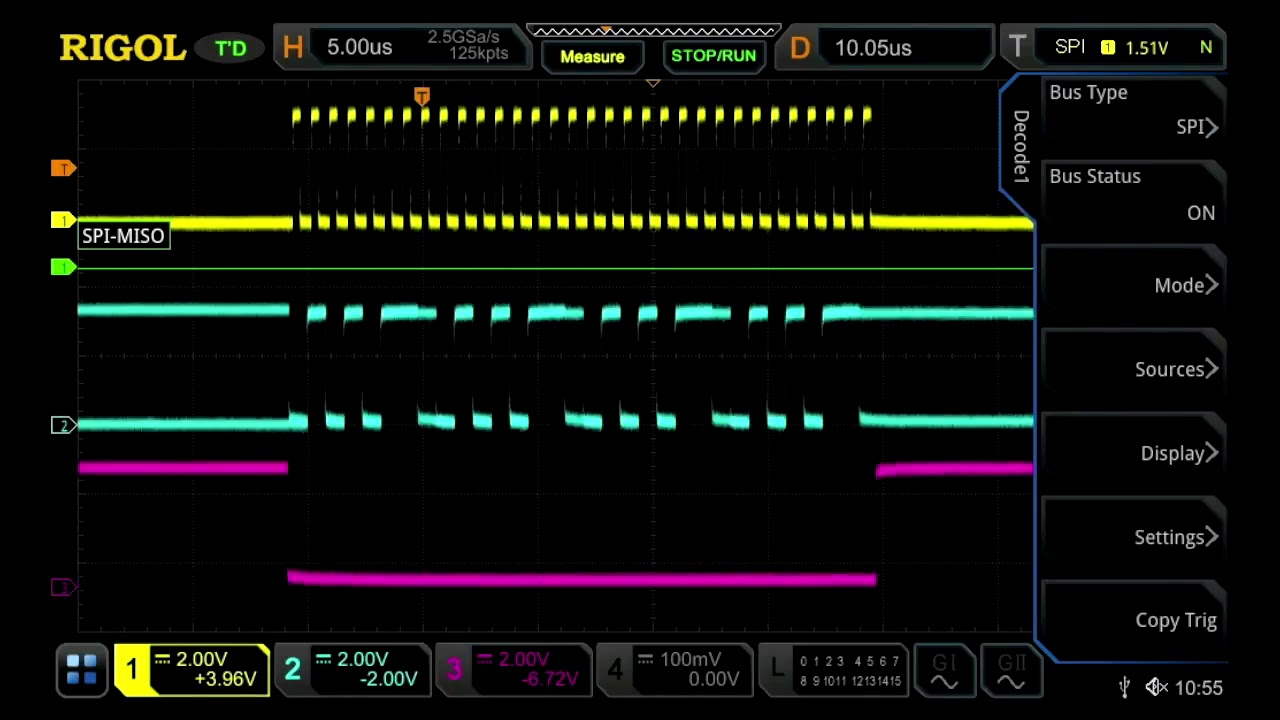Click the orange horizontal trigger position marker T
The width and height of the screenshot is (1280, 720).
[422, 96]
